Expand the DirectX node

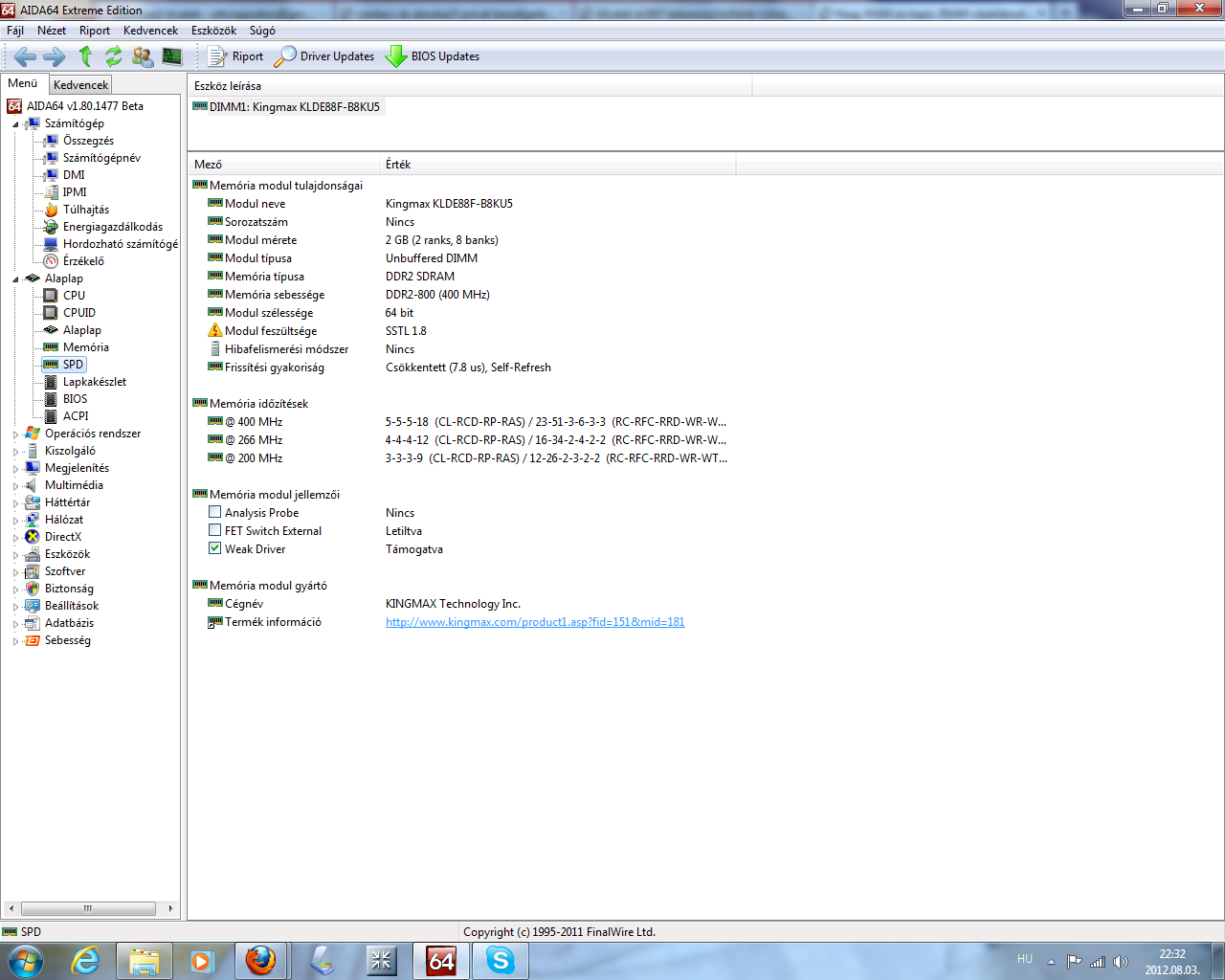tap(15, 538)
